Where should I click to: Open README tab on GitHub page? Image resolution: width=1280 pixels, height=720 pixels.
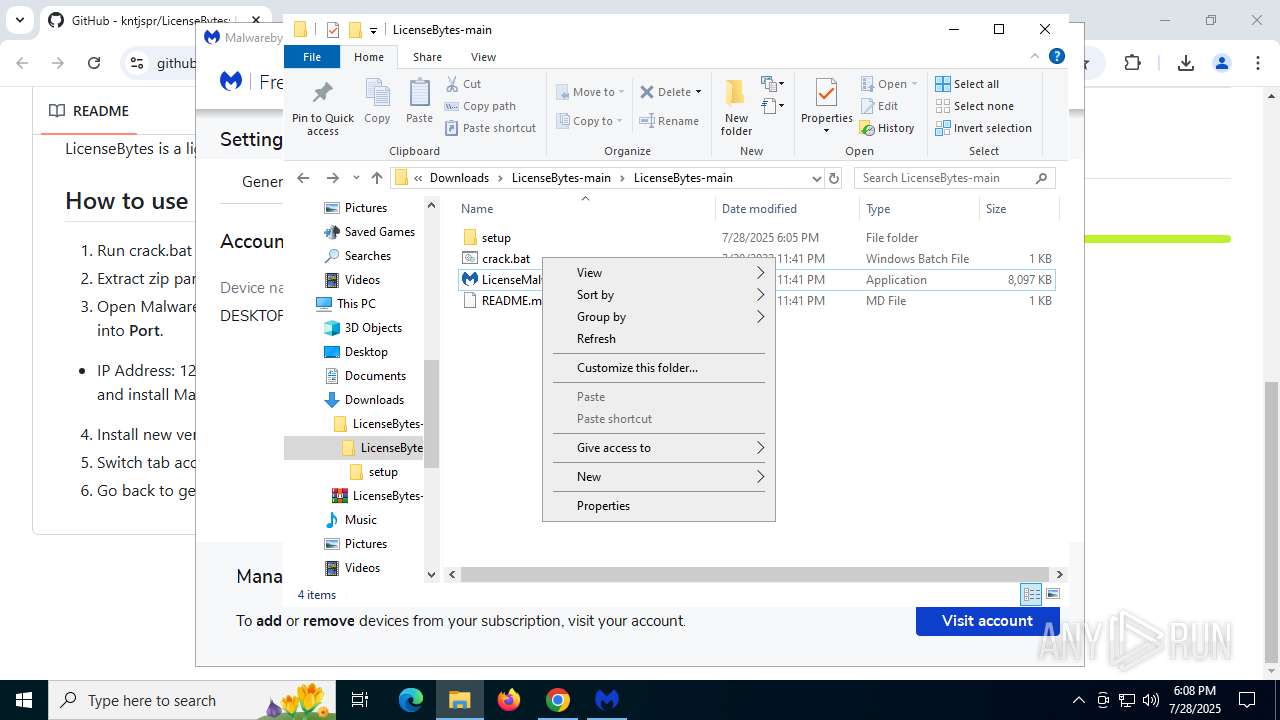pyautogui.click(x=89, y=111)
